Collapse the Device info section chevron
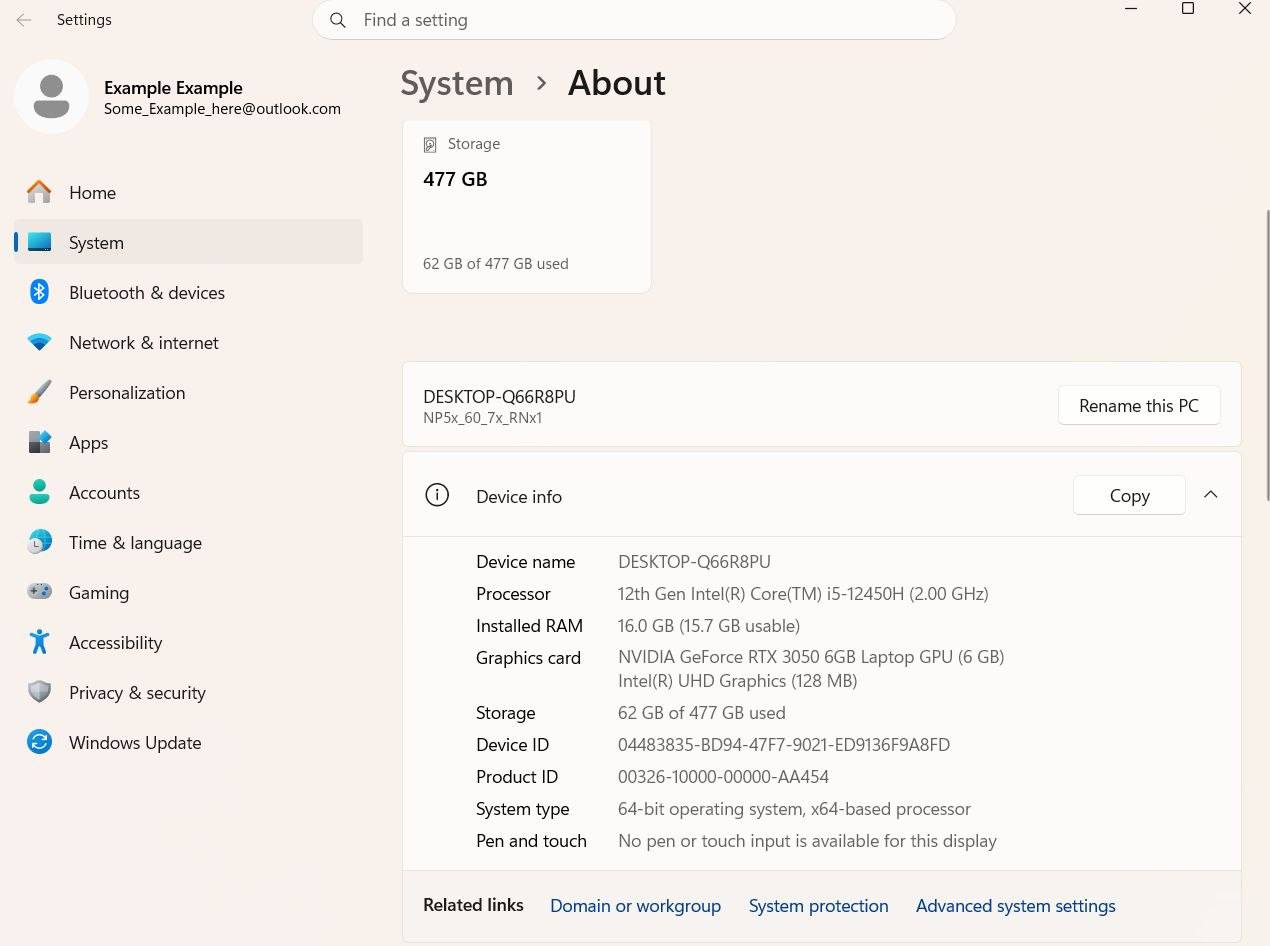1270x946 pixels. point(1210,495)
